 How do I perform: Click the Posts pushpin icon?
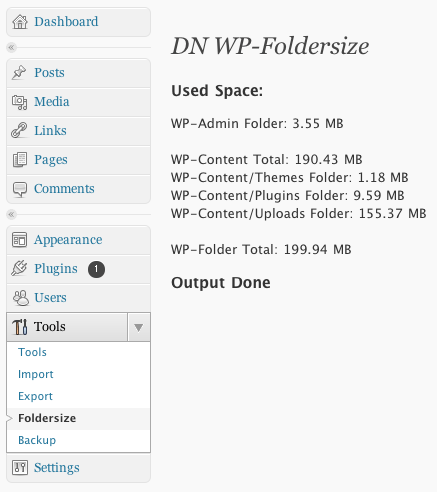pos(19,73)
